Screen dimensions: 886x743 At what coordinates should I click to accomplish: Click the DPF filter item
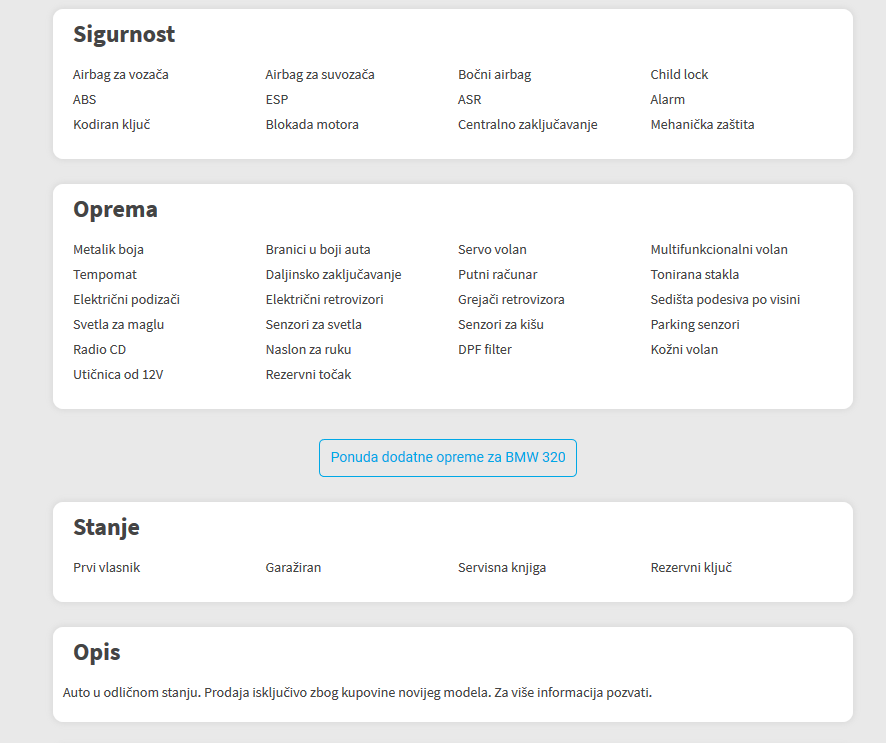pos(484,349)
